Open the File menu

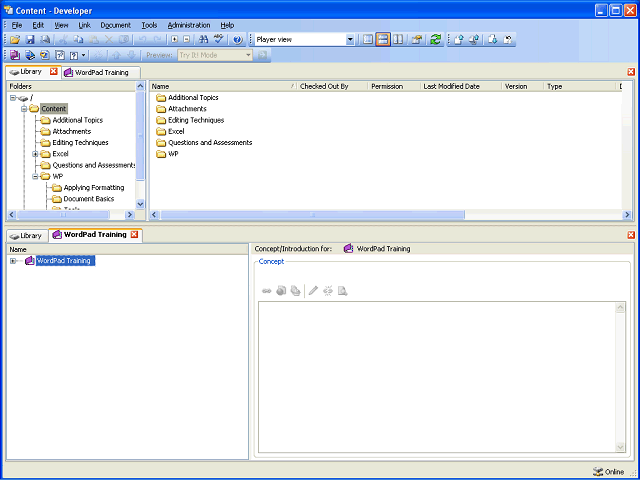pos(17,25)
